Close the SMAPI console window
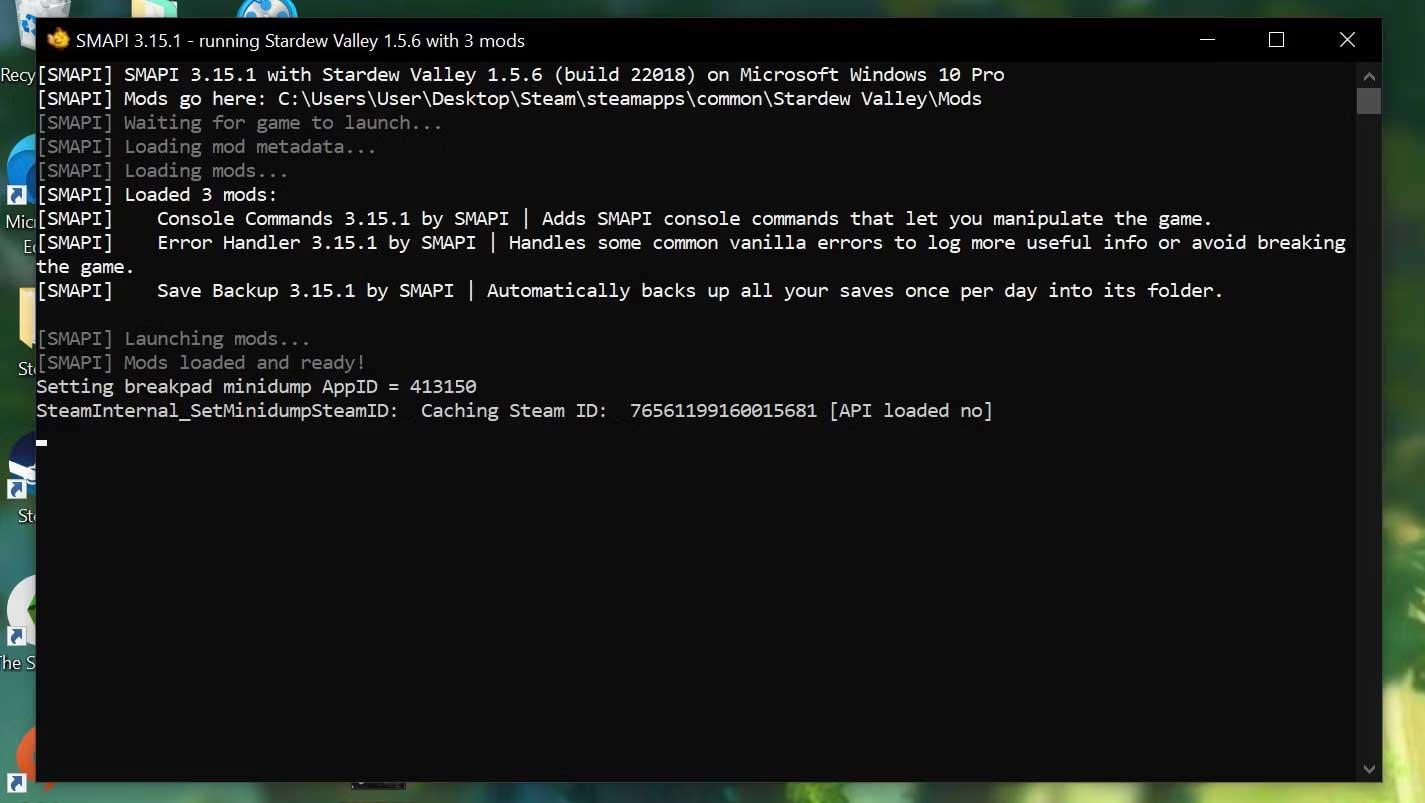 [x=1347, y=40]
